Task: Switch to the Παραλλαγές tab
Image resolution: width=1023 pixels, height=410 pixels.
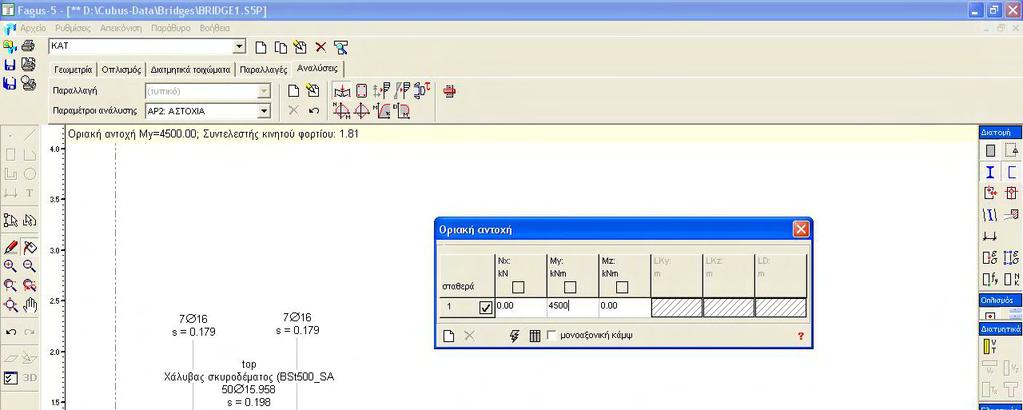Action: pyautogui.click(x=264, y=69)
